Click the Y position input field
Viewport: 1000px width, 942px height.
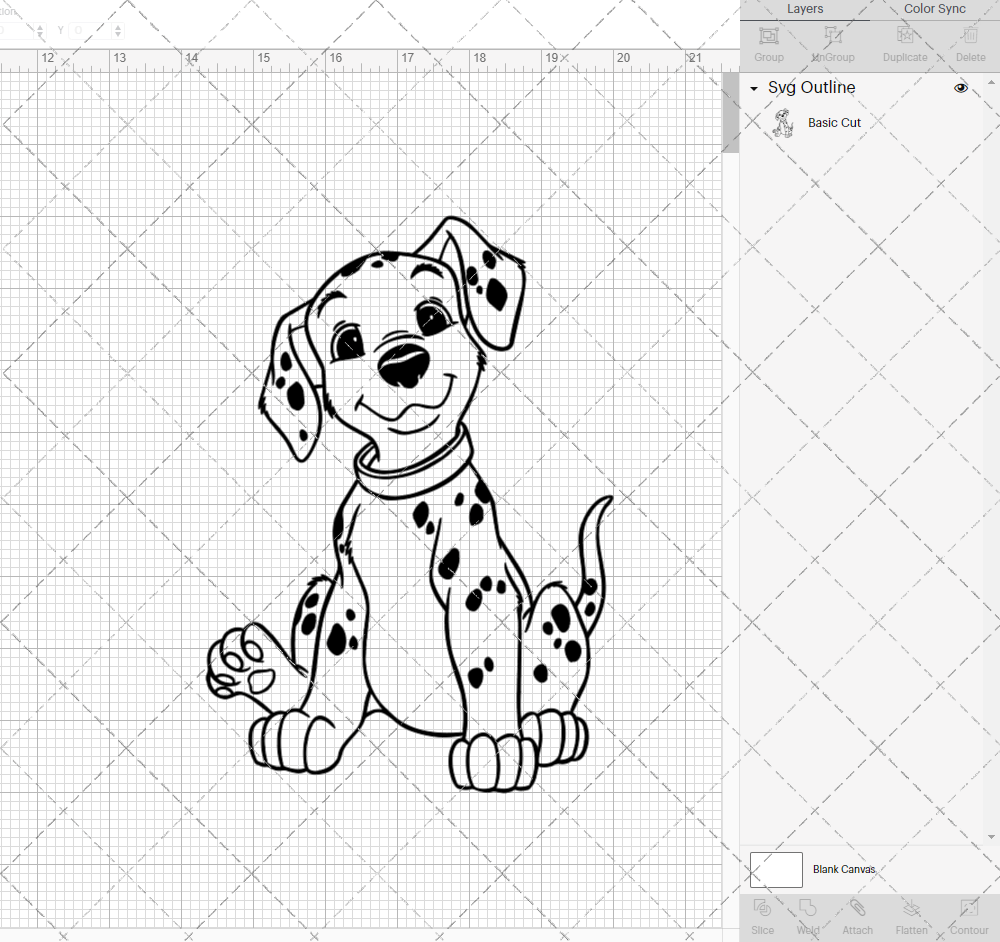[x=91, y=30]
